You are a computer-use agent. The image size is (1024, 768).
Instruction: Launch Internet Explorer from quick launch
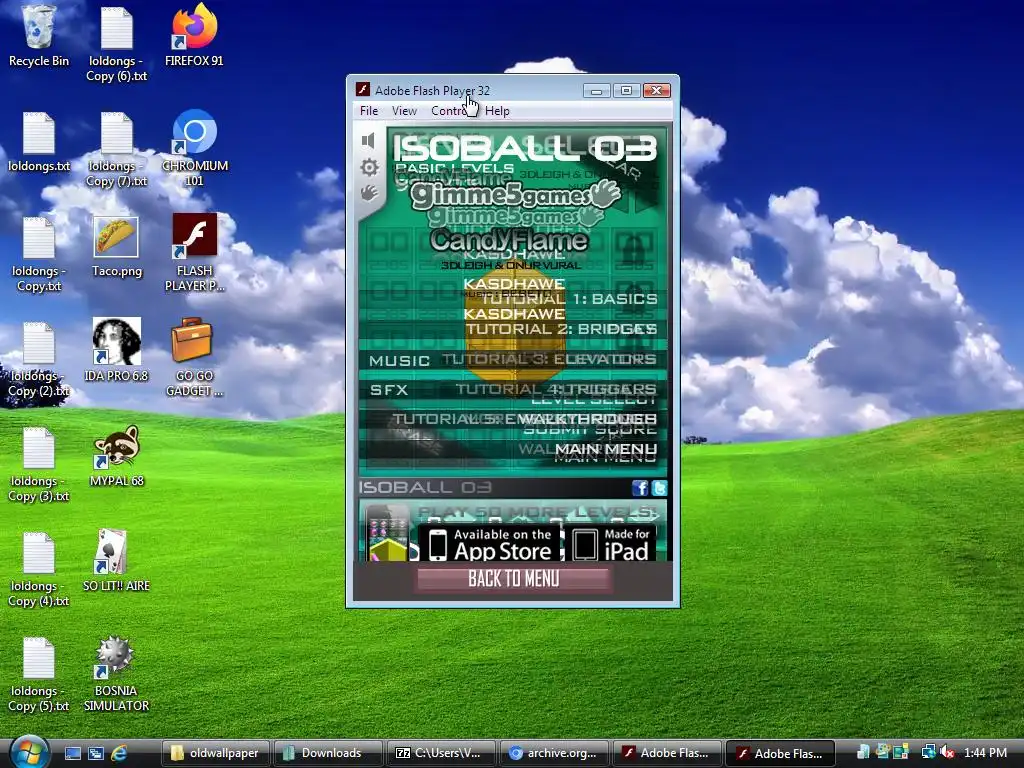(x=119, y=753)
